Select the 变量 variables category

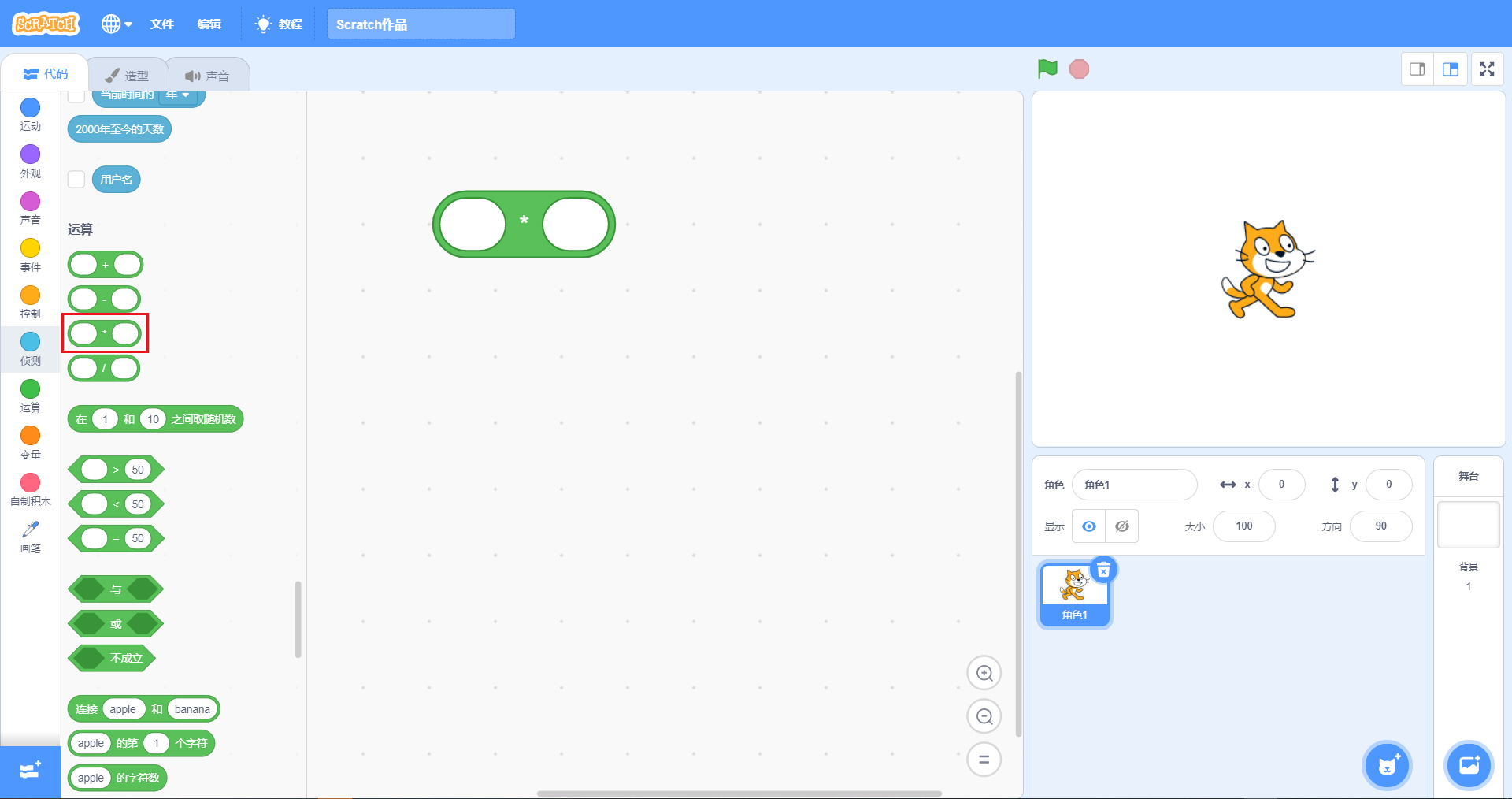31,444
